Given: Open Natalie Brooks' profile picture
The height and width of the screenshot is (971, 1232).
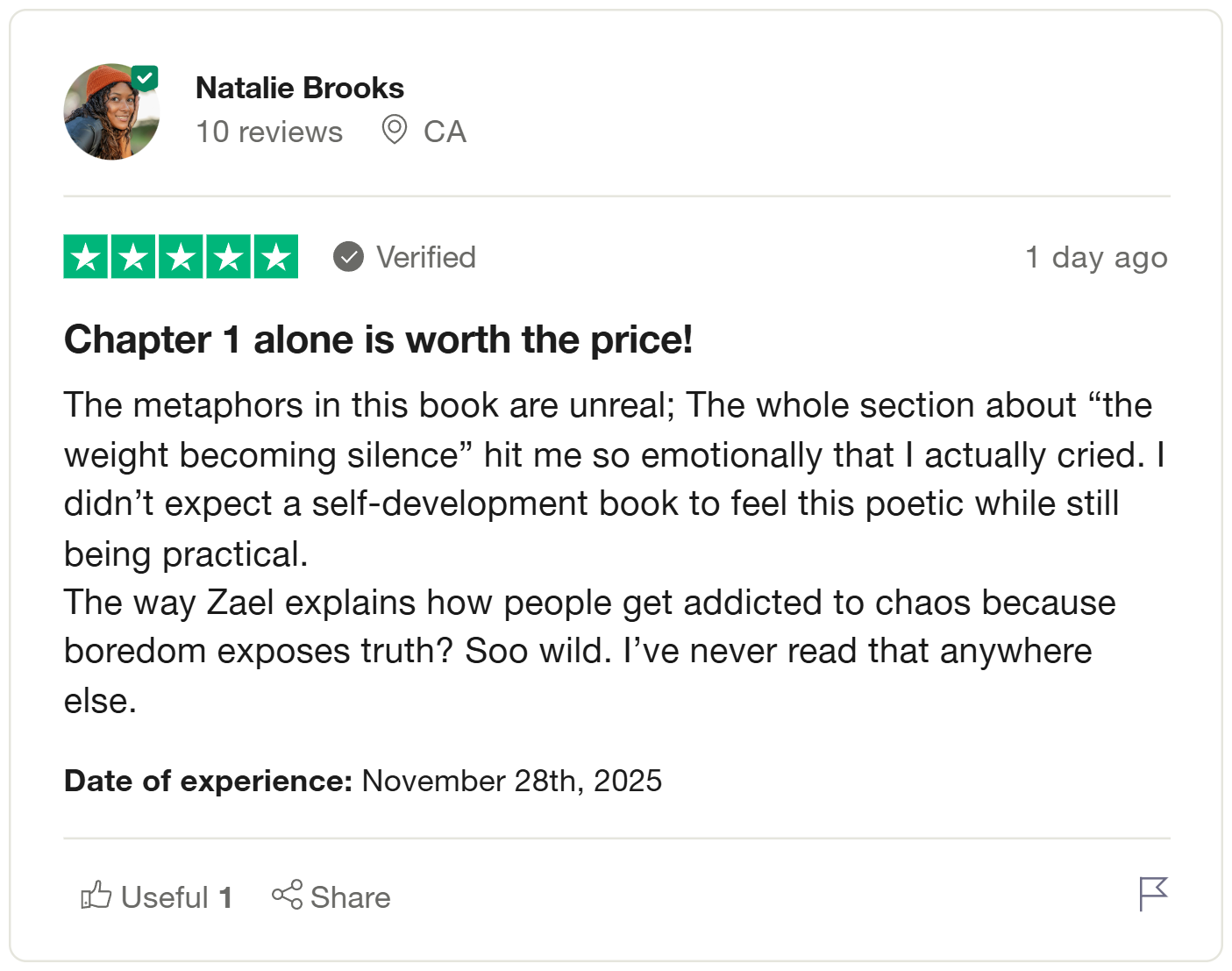Looking at the screenshot, I should click(111, 112).
